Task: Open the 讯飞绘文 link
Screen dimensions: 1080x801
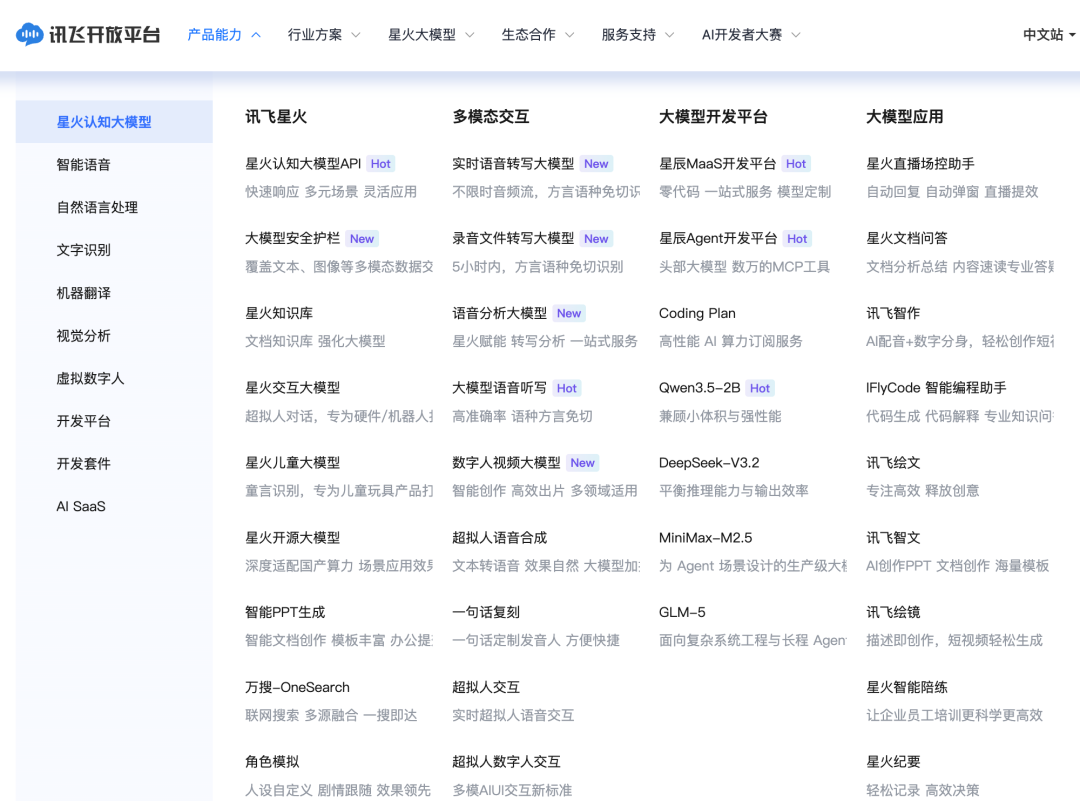Action: click(x=893, y=463)
